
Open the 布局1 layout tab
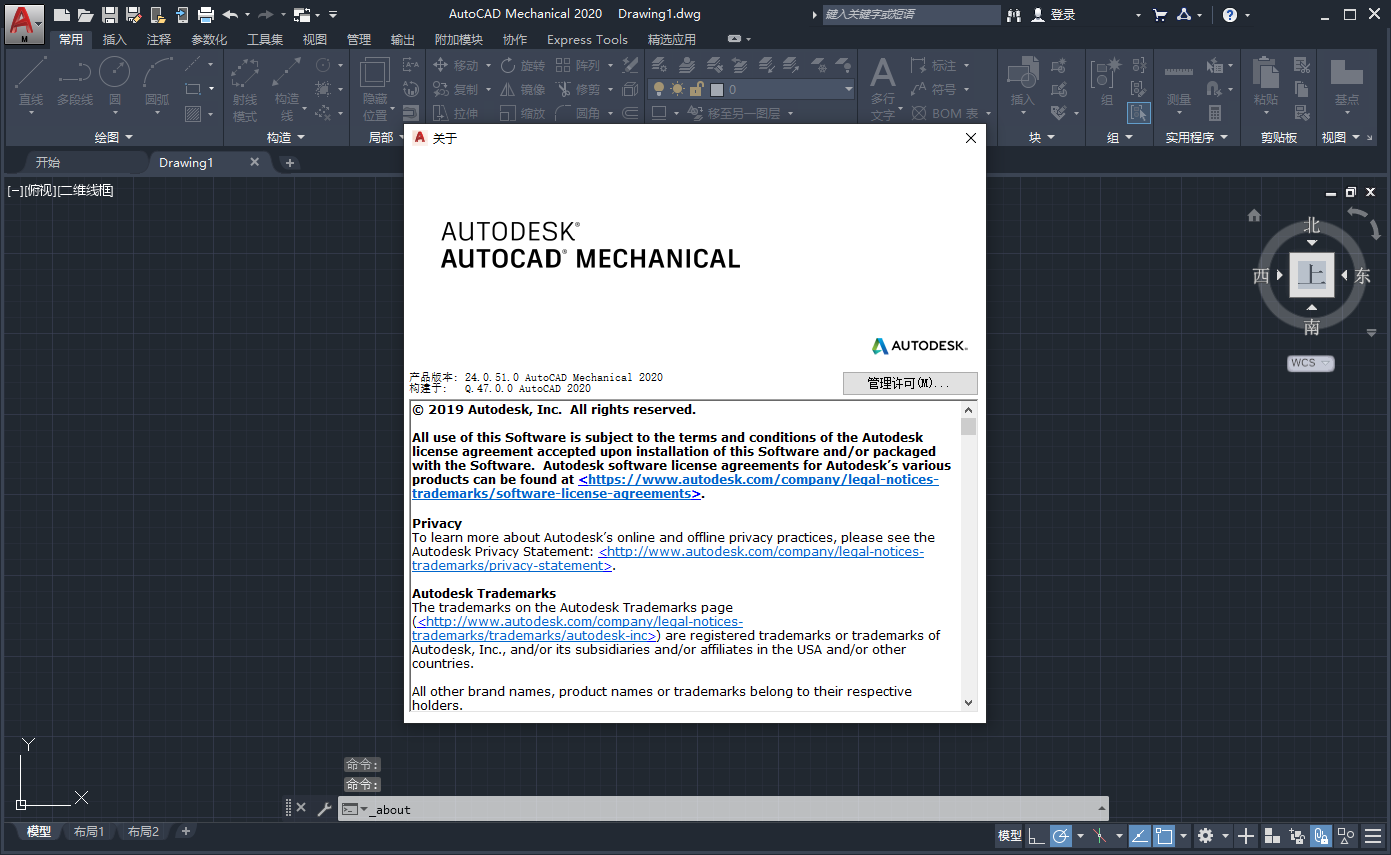[x=89, y=831]
